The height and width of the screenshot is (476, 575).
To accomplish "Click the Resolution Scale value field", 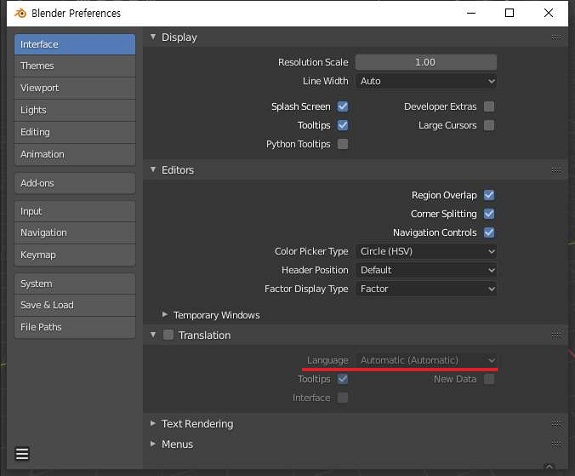I will coord(426,62).
